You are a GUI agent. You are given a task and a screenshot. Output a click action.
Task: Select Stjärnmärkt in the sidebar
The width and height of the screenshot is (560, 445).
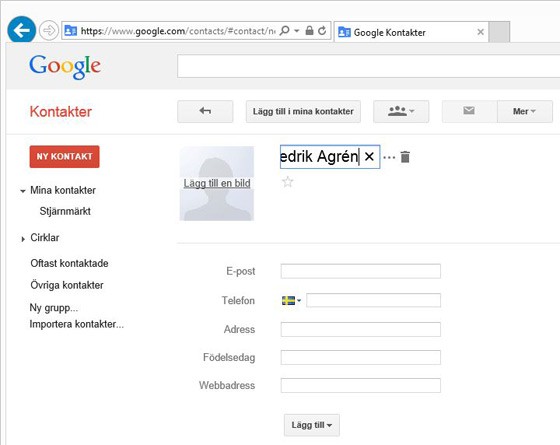click(x=65, y=211)
